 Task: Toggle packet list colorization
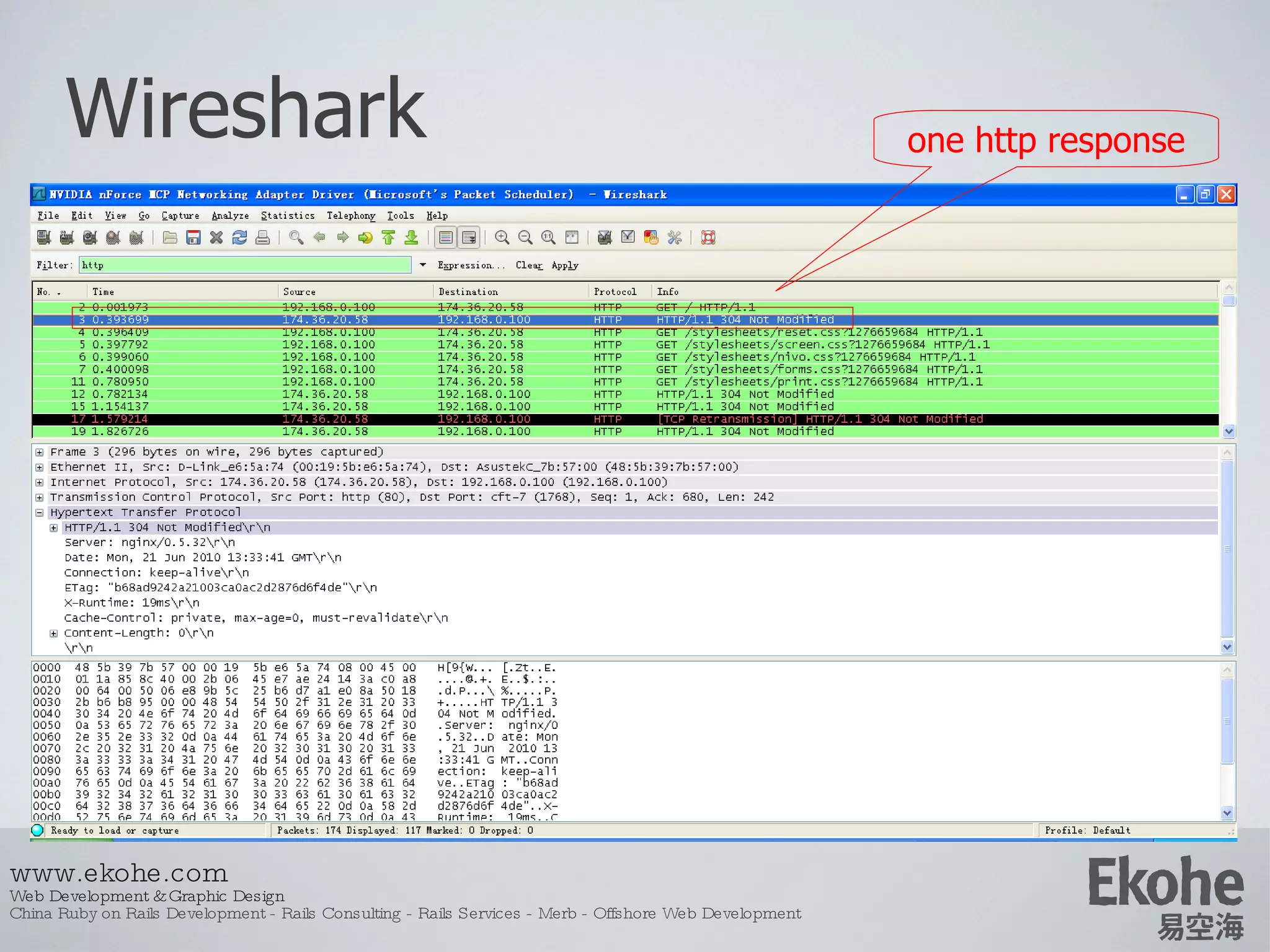click(445, 237)
